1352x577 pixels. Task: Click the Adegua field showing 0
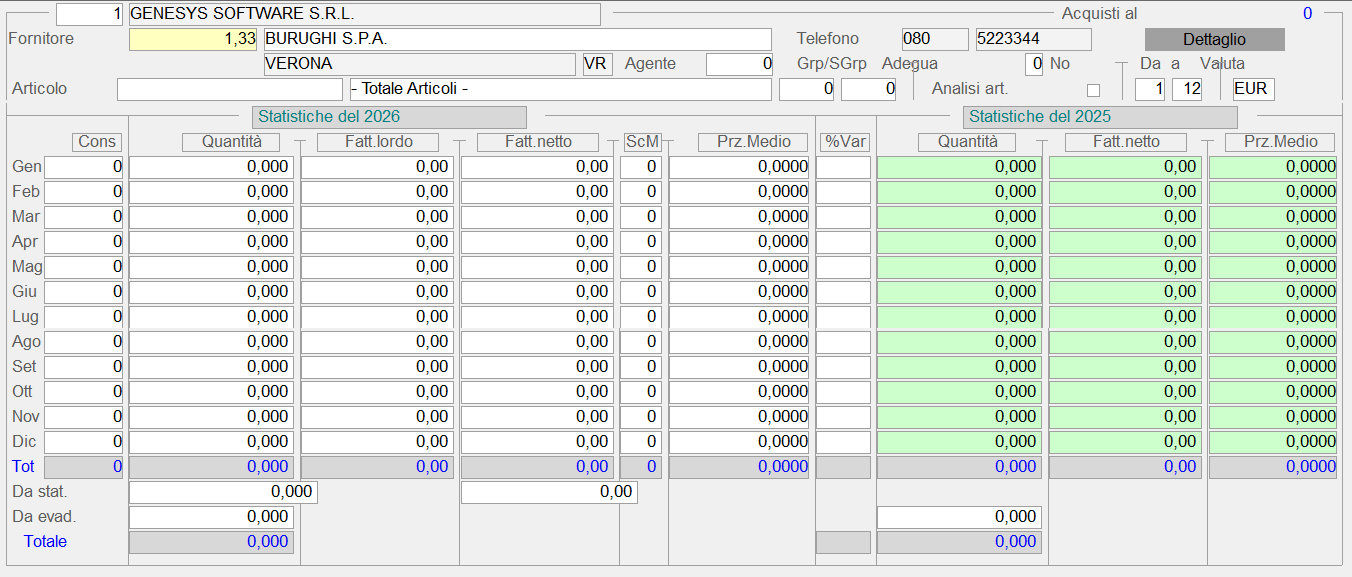(1035, 65)
